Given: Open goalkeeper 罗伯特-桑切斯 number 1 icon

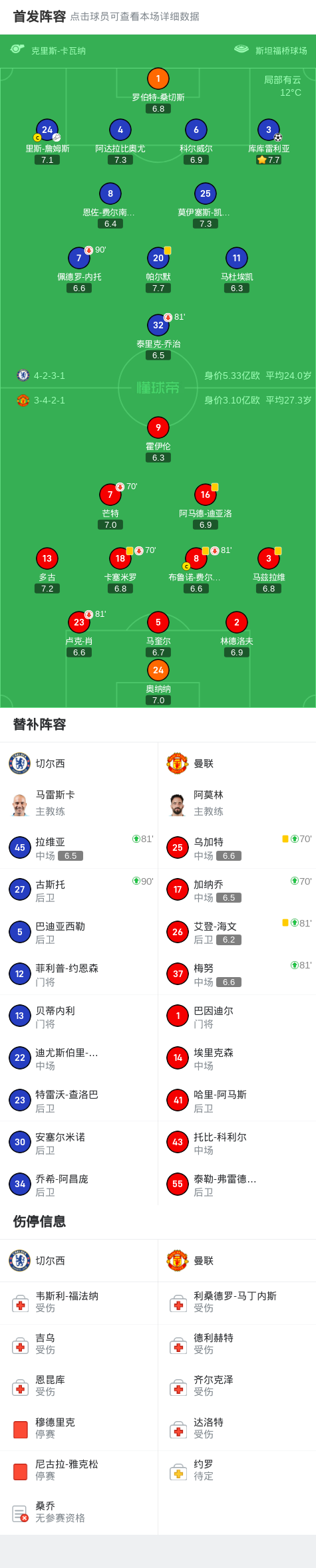Looking at the screenshot, I should pos(158,78).
